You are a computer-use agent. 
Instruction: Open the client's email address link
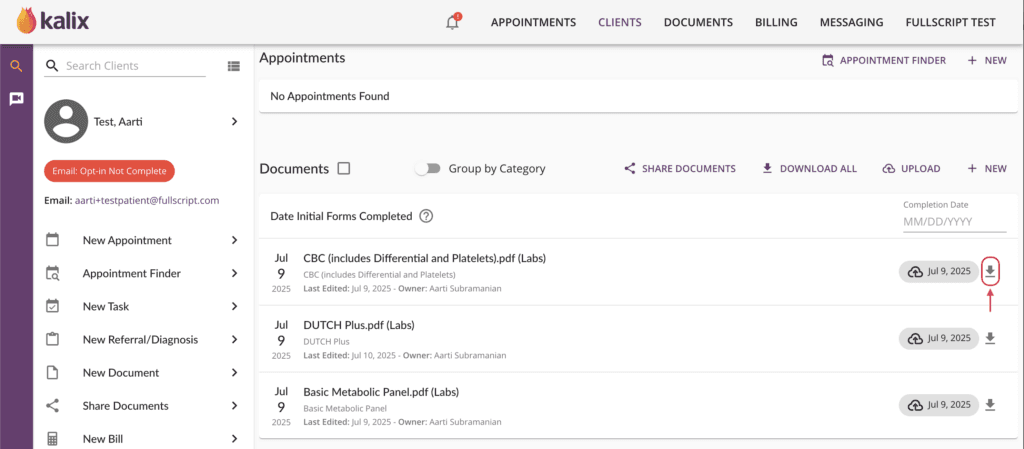point(145,200)
